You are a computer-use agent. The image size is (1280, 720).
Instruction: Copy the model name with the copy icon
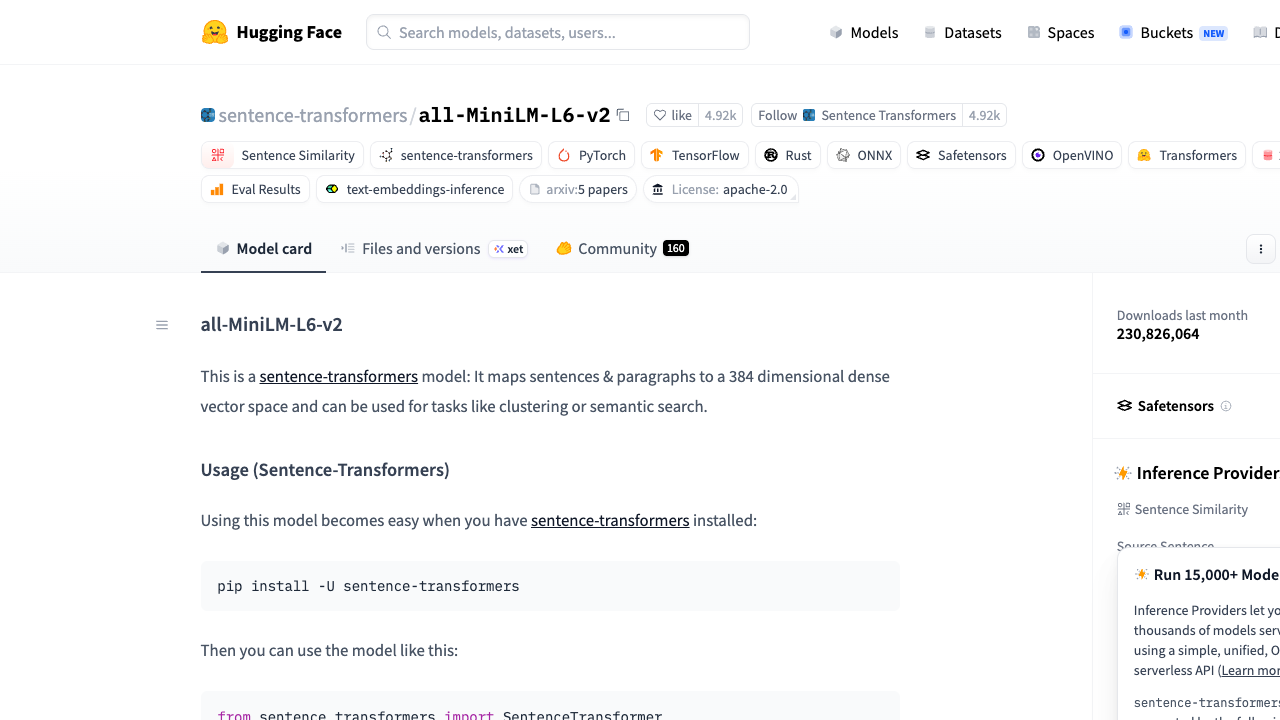point(623,115)
